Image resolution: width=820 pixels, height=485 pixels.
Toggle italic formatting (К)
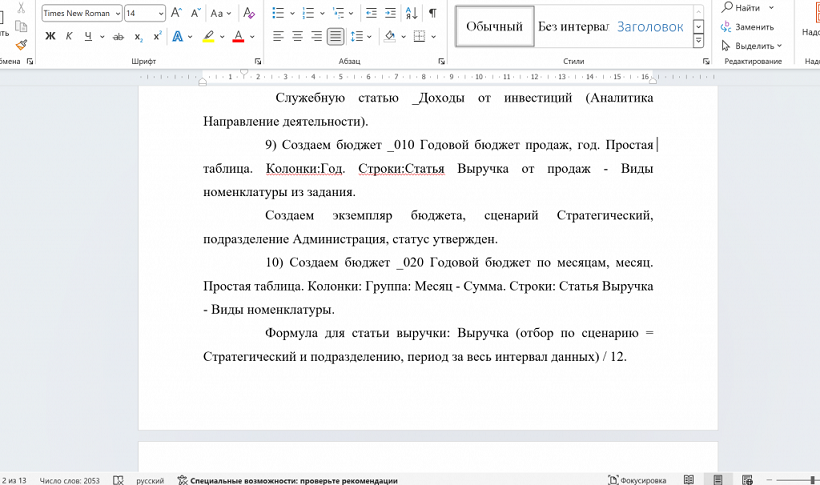69,36
